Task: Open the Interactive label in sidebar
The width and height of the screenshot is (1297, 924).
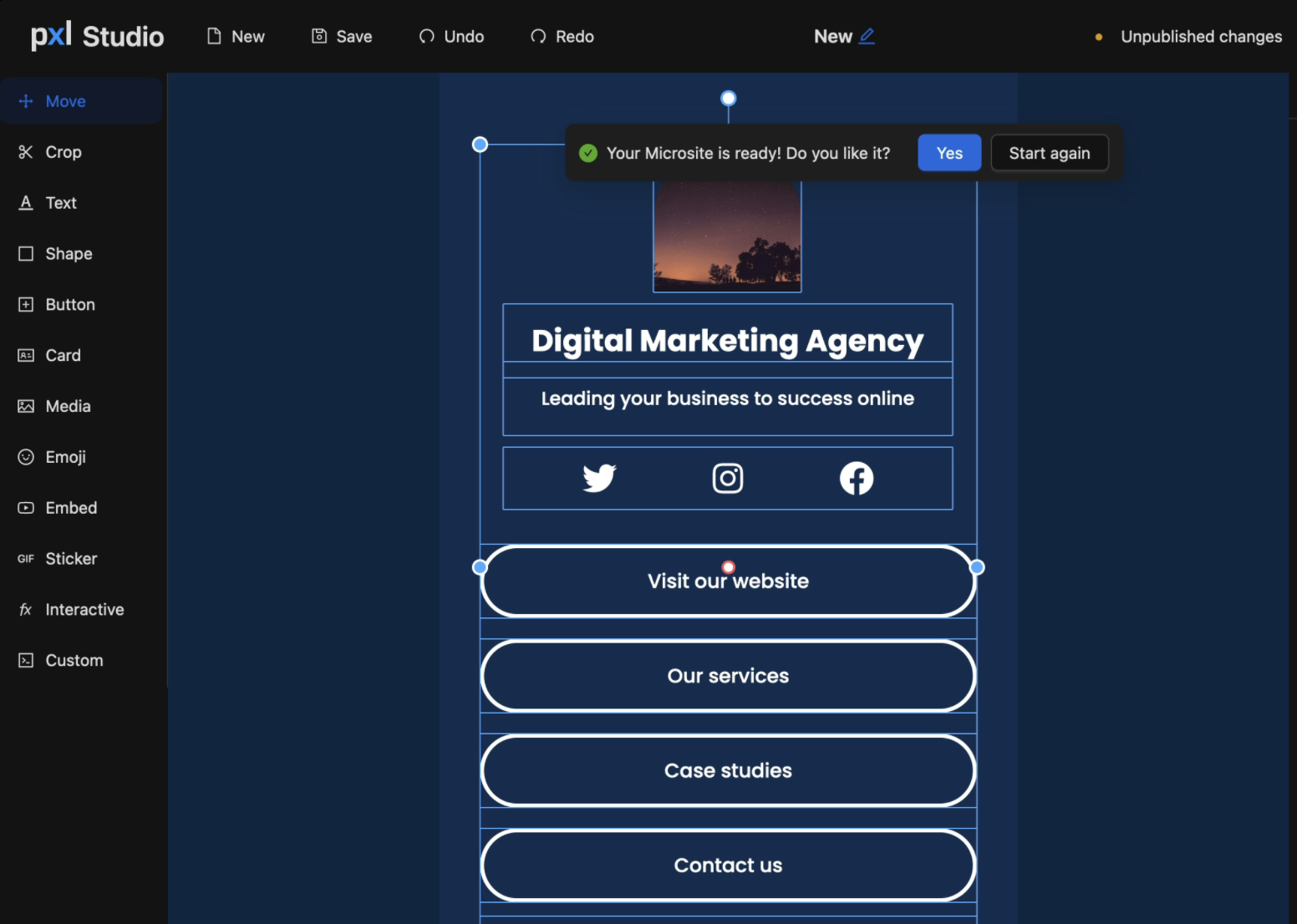Action: pos(85,610)
